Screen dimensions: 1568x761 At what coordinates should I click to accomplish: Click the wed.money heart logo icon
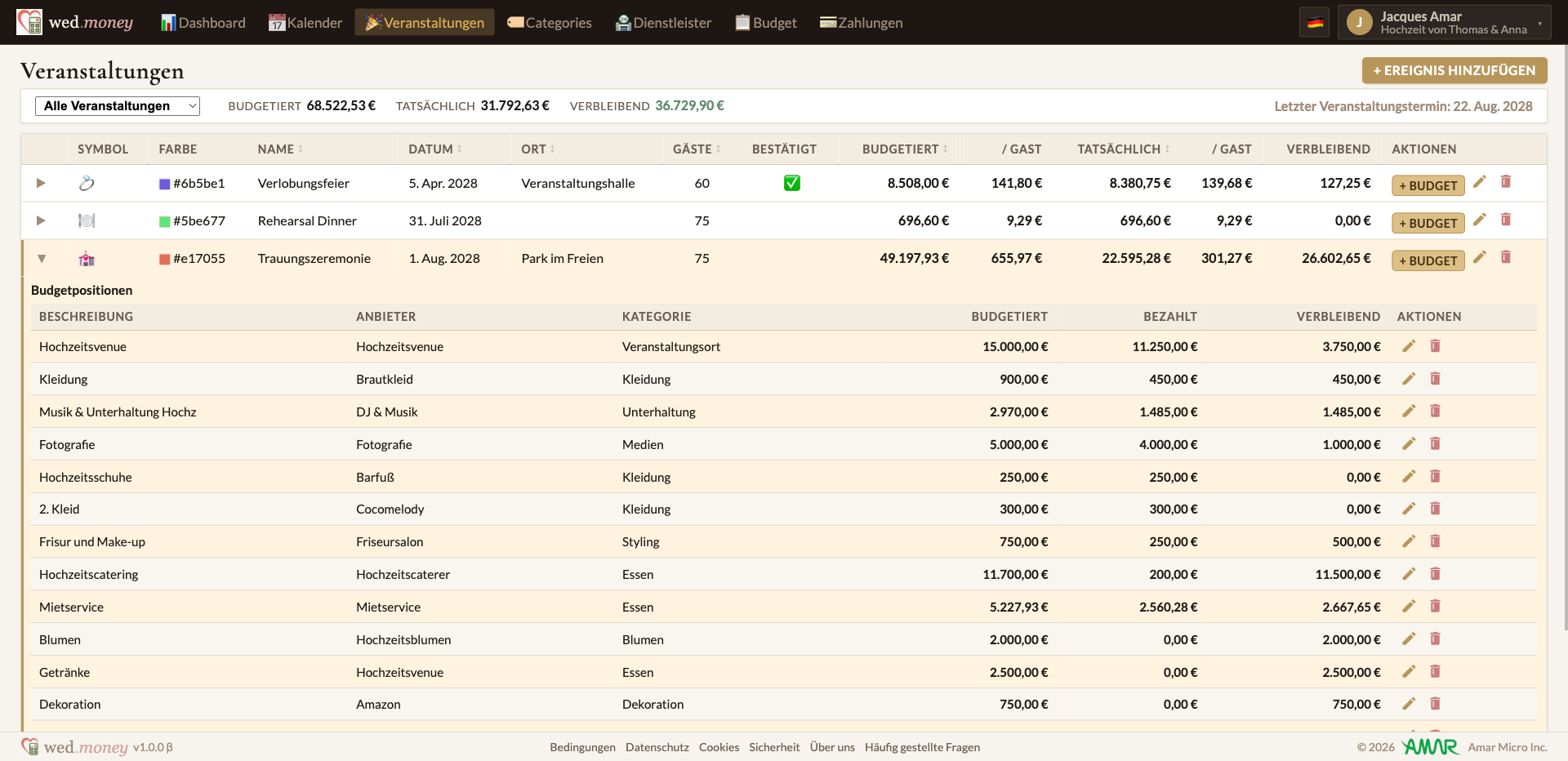(x=29, y=22)
